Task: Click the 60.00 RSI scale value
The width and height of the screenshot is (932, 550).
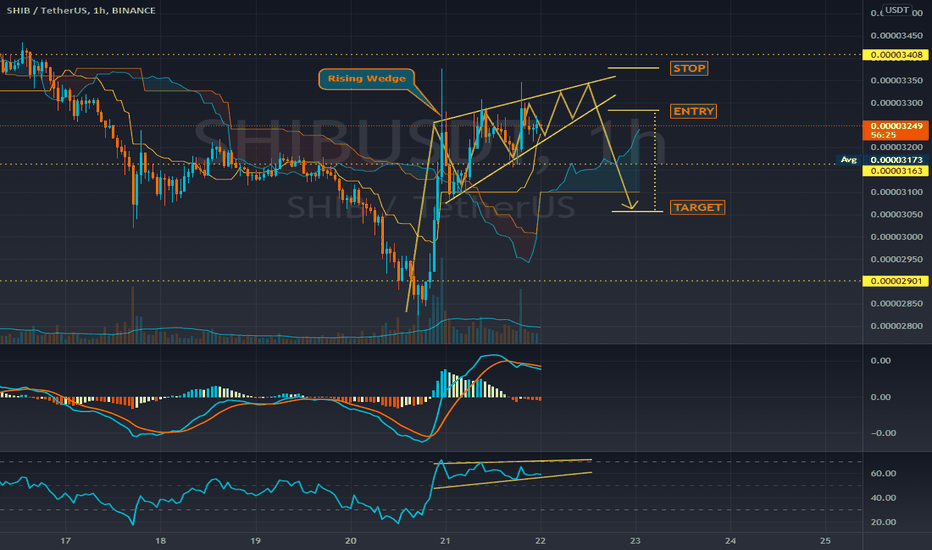Action: pos(883,473)
